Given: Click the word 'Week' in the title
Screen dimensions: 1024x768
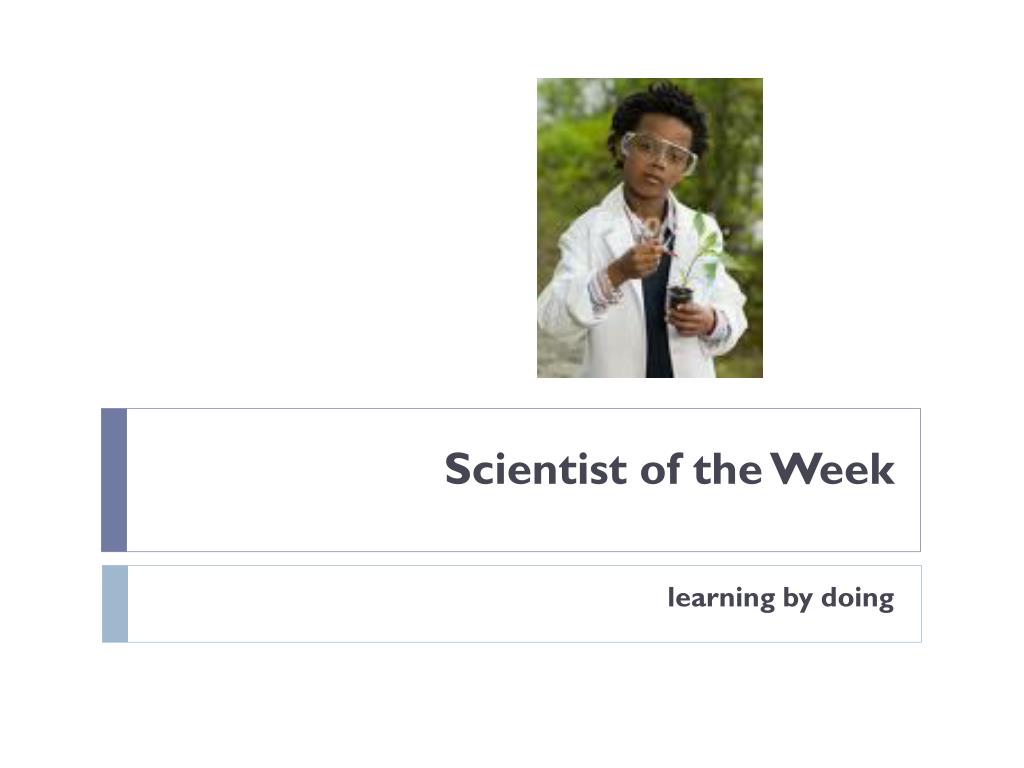Looking at the screenshot, I should click(833, 469).
